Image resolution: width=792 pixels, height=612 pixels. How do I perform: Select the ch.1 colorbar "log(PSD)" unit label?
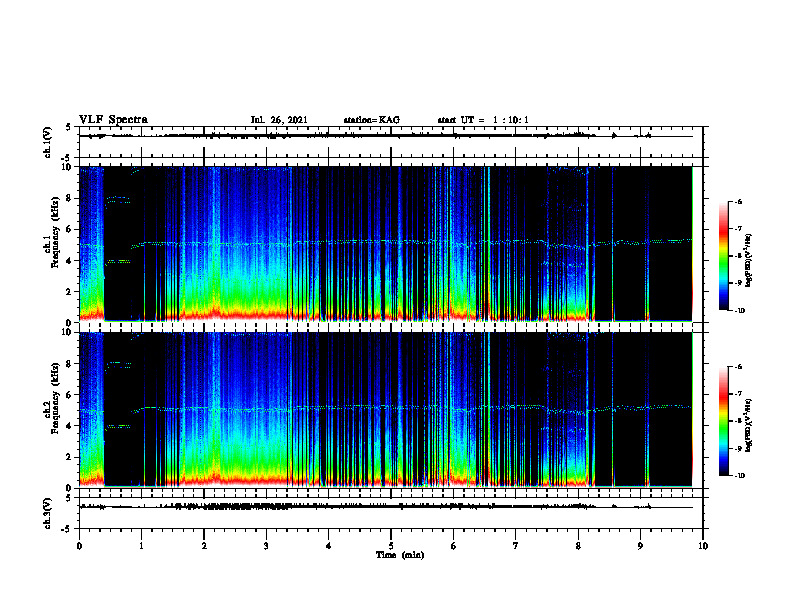749,261
